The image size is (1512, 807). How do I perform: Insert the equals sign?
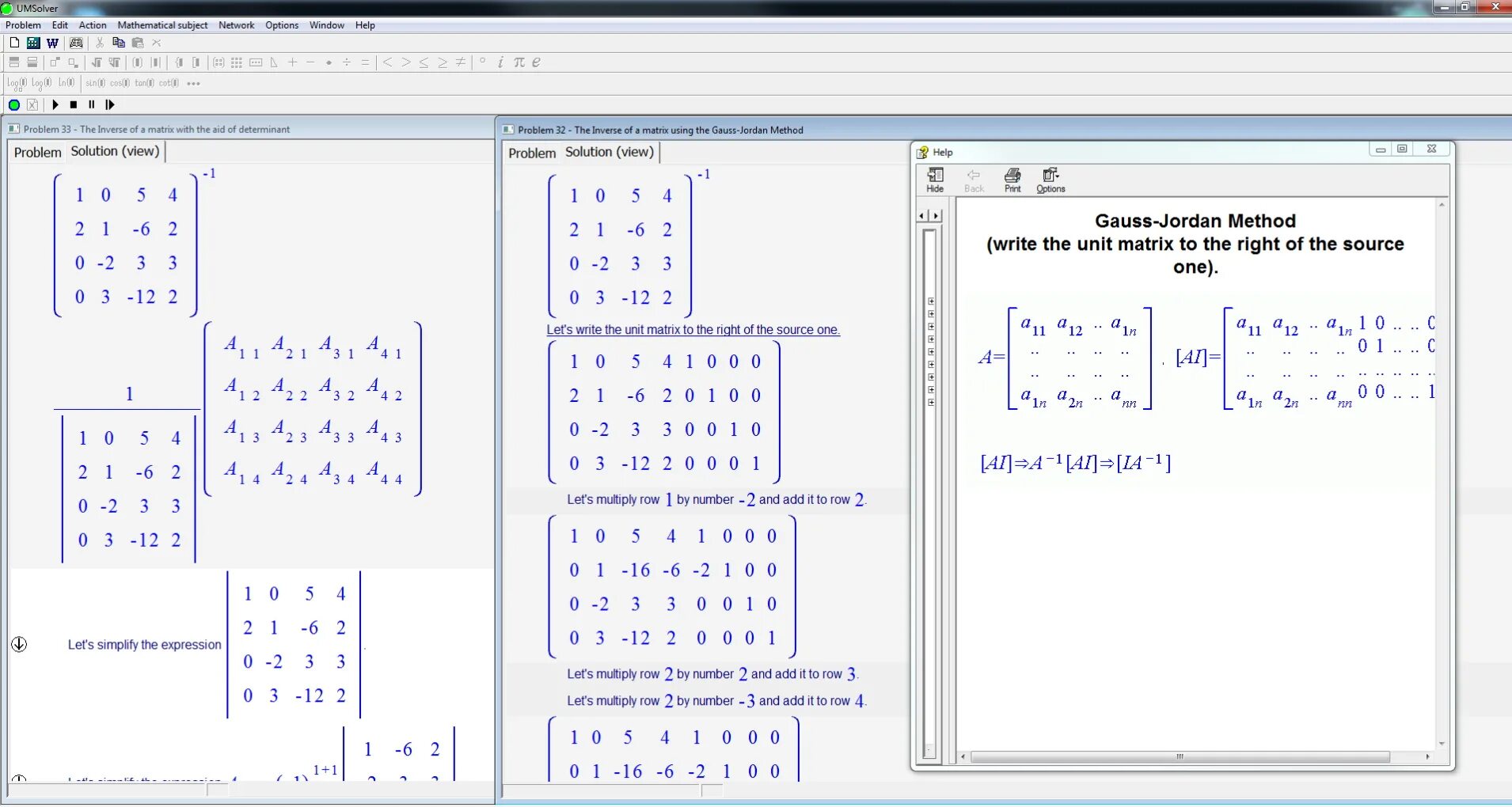point(365,63)
